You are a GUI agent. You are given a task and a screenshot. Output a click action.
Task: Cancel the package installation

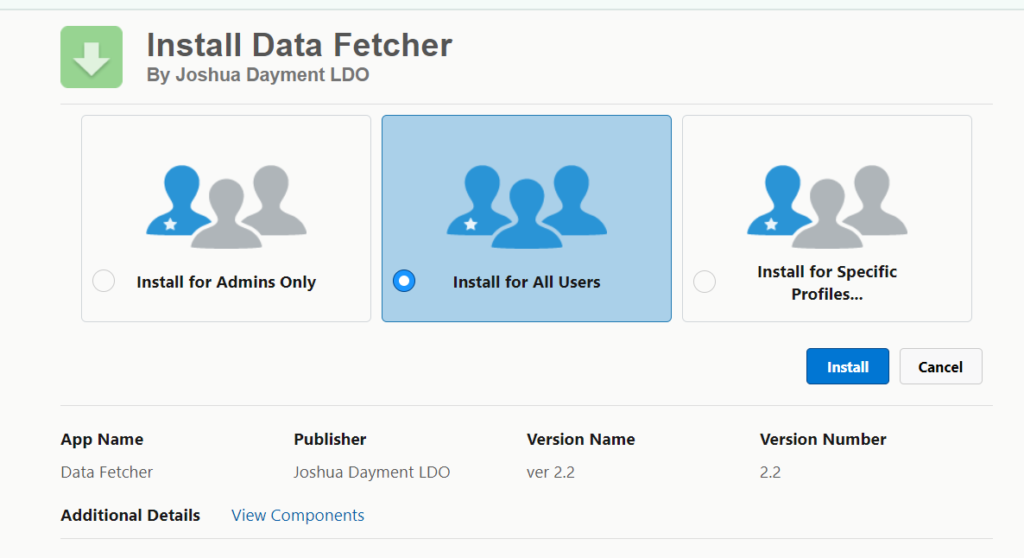tap(940, 367)
